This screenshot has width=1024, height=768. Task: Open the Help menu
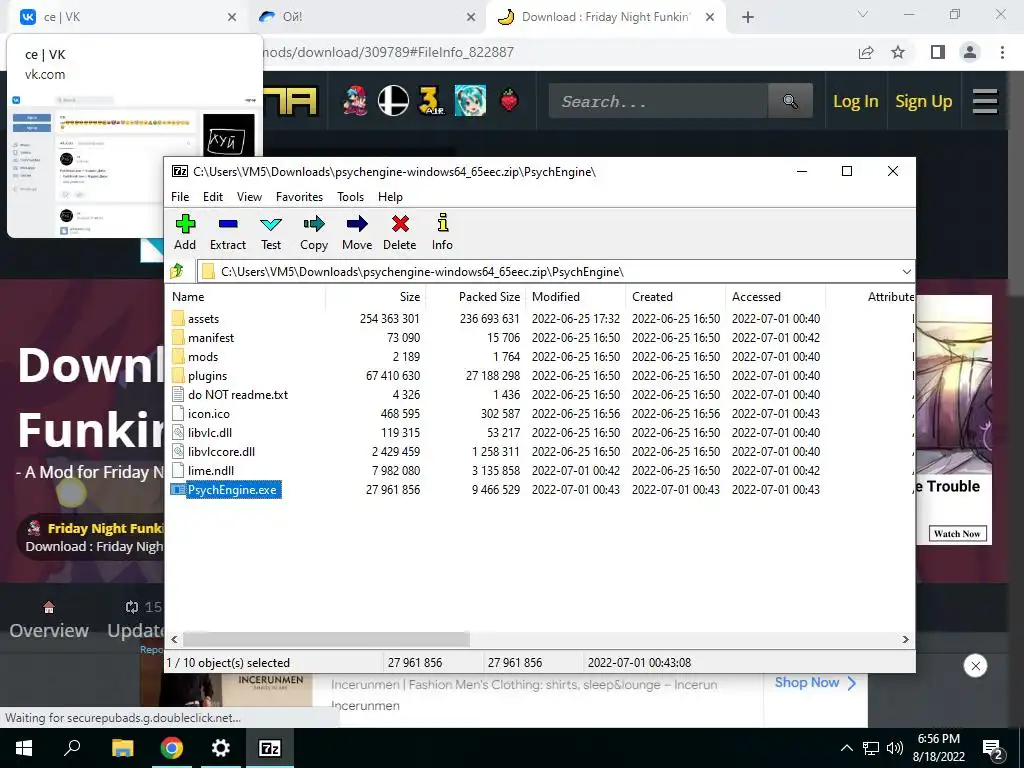(390, 197)
